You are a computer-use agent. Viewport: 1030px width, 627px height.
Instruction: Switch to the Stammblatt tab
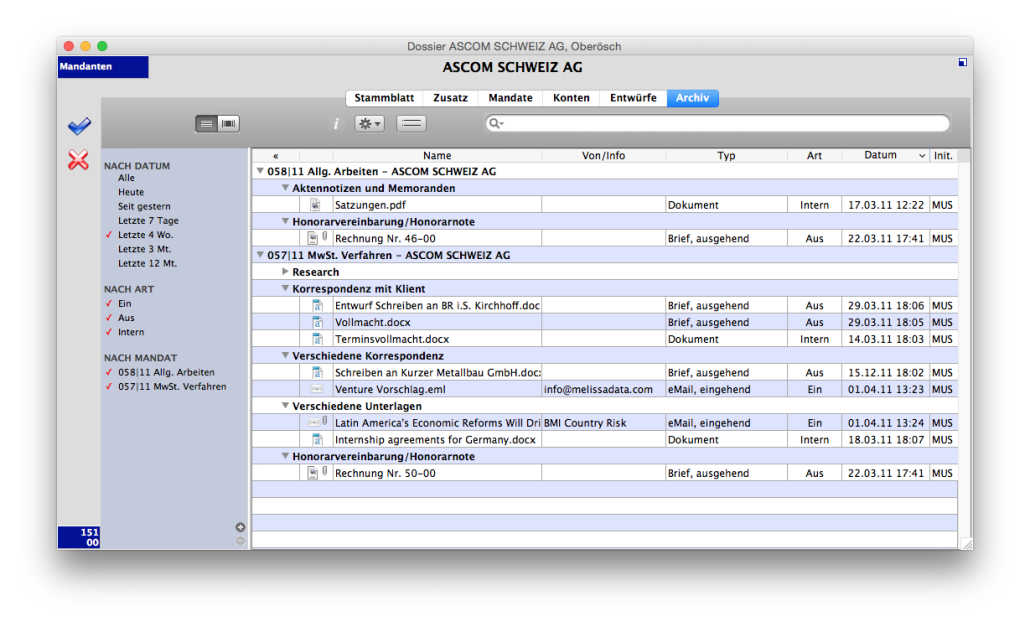click(x=383, y=97)
